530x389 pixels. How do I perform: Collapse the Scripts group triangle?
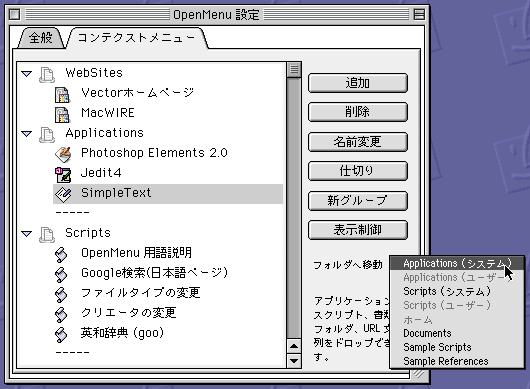[26, 234]
